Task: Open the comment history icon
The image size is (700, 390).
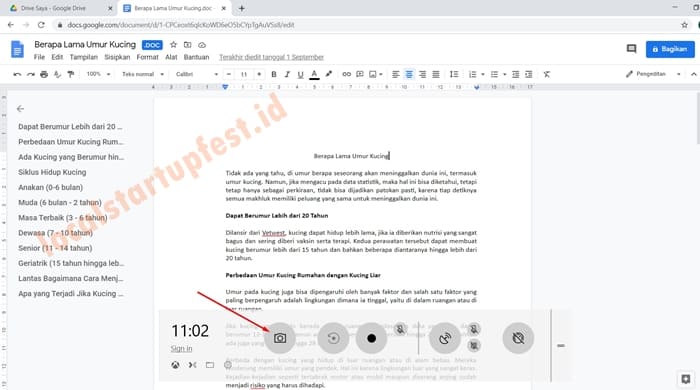Action: coord(631,49)
